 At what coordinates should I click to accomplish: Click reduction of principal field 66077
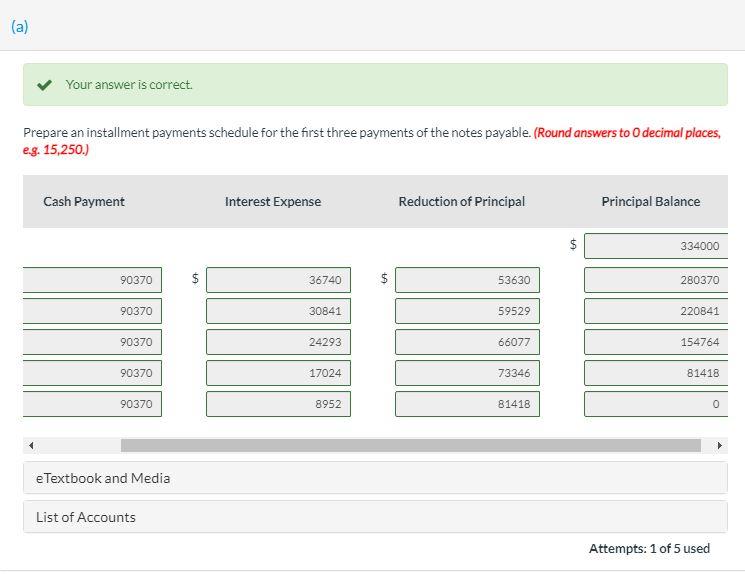[468, 342]
